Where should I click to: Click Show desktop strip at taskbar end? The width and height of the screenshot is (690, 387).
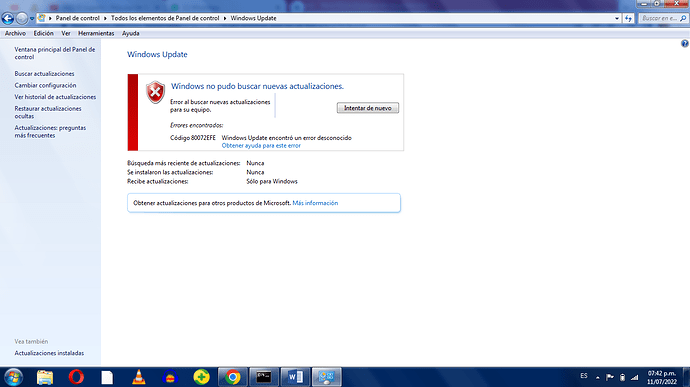tap(686, 377)
